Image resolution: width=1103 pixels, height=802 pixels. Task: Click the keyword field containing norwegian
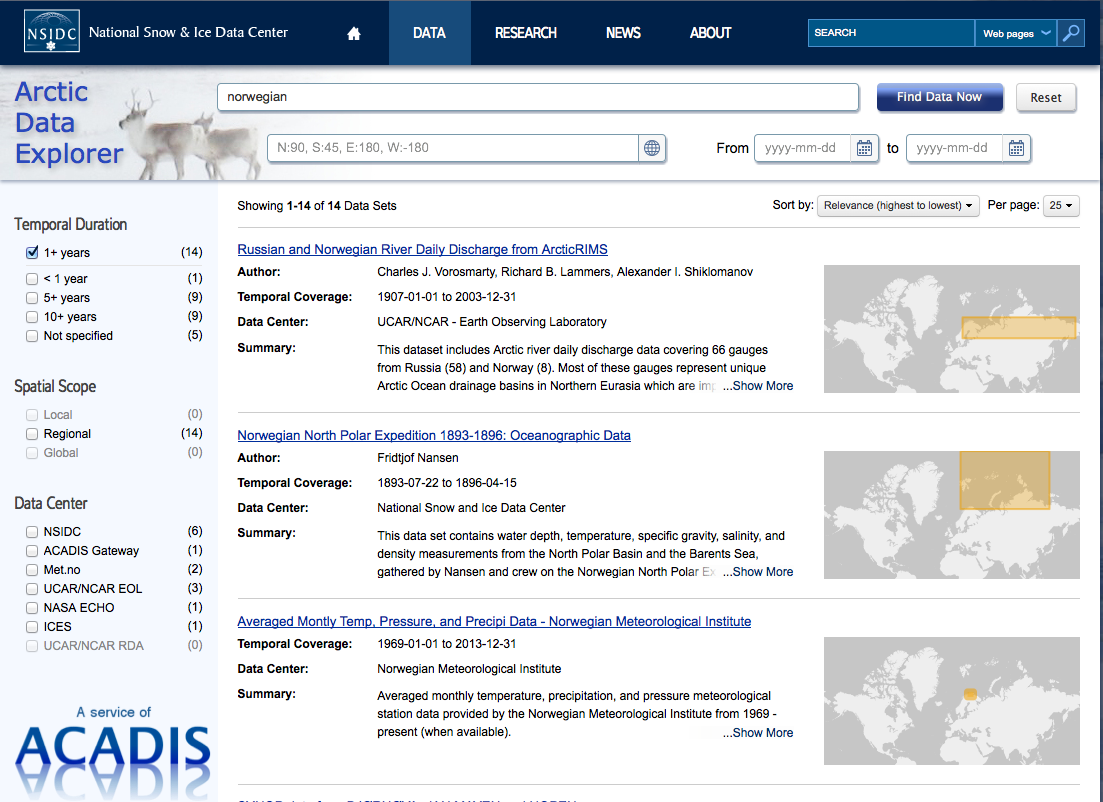click(538, 97)
